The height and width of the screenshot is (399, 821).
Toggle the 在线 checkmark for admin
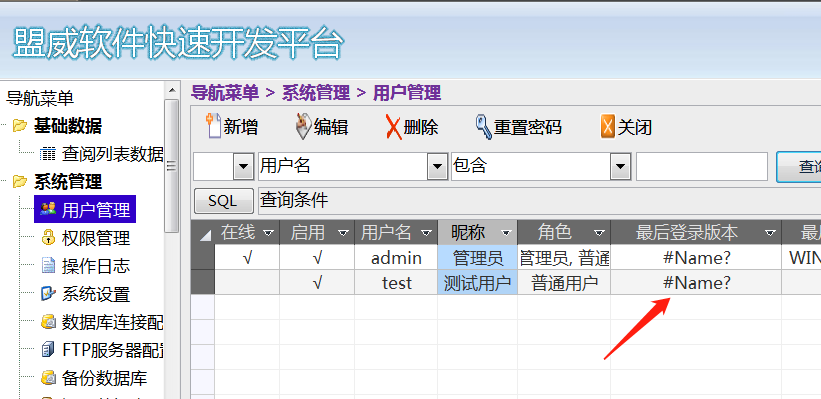[247, 258]
